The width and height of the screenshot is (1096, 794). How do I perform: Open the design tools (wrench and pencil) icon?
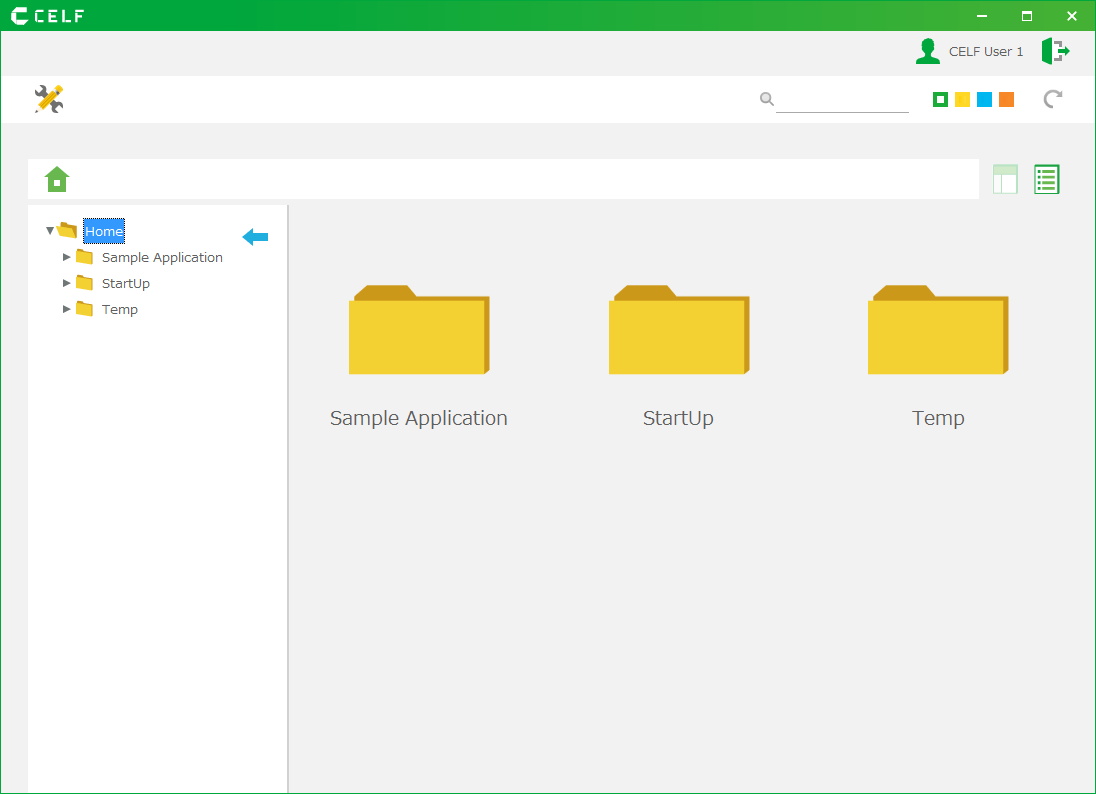point(49,99)
